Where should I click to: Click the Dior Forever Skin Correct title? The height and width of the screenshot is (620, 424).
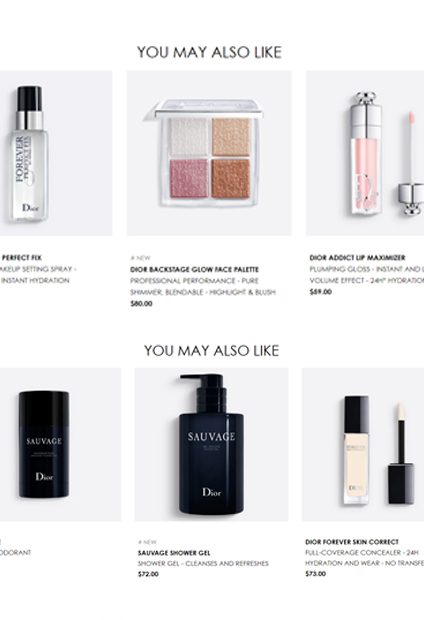352,542
